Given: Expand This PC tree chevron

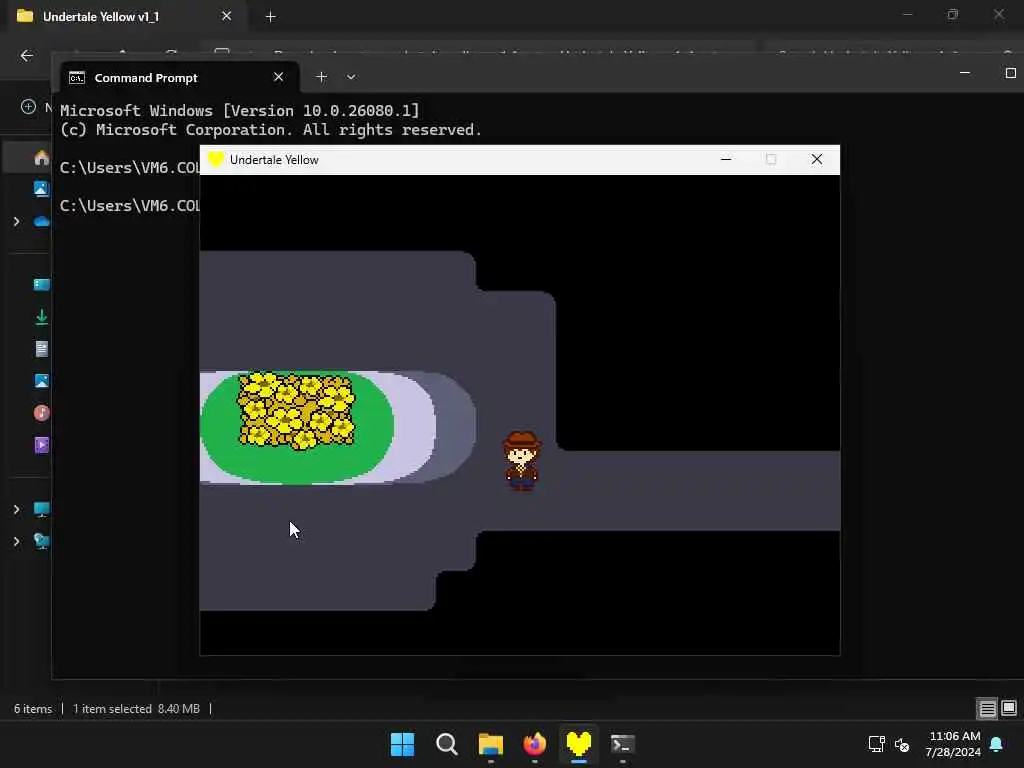Looking at the screenshot, I should 16,509.
